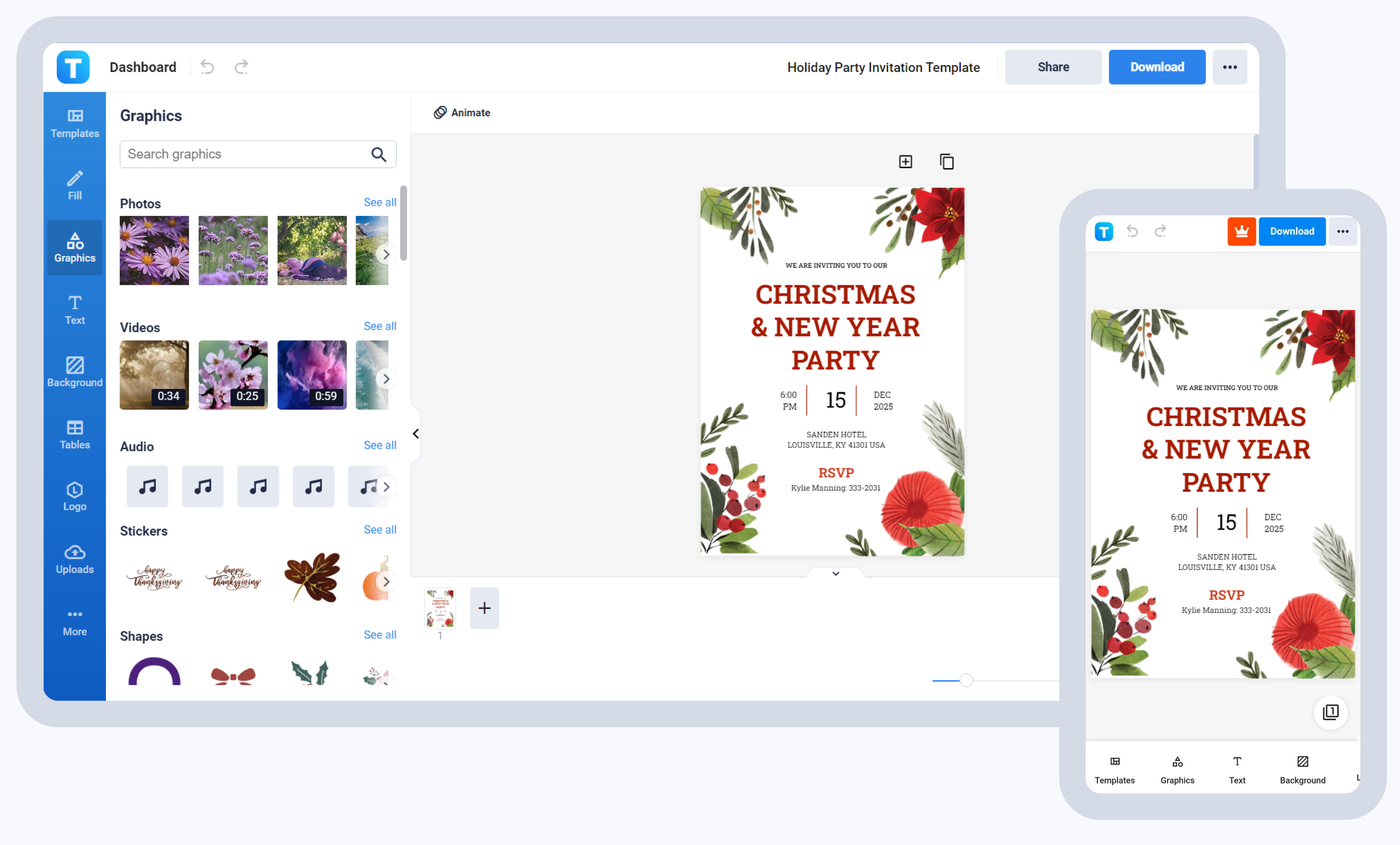Click the crown icon in the mobile toolbar
The image size is (1400, 845).
click(1242, 231)
